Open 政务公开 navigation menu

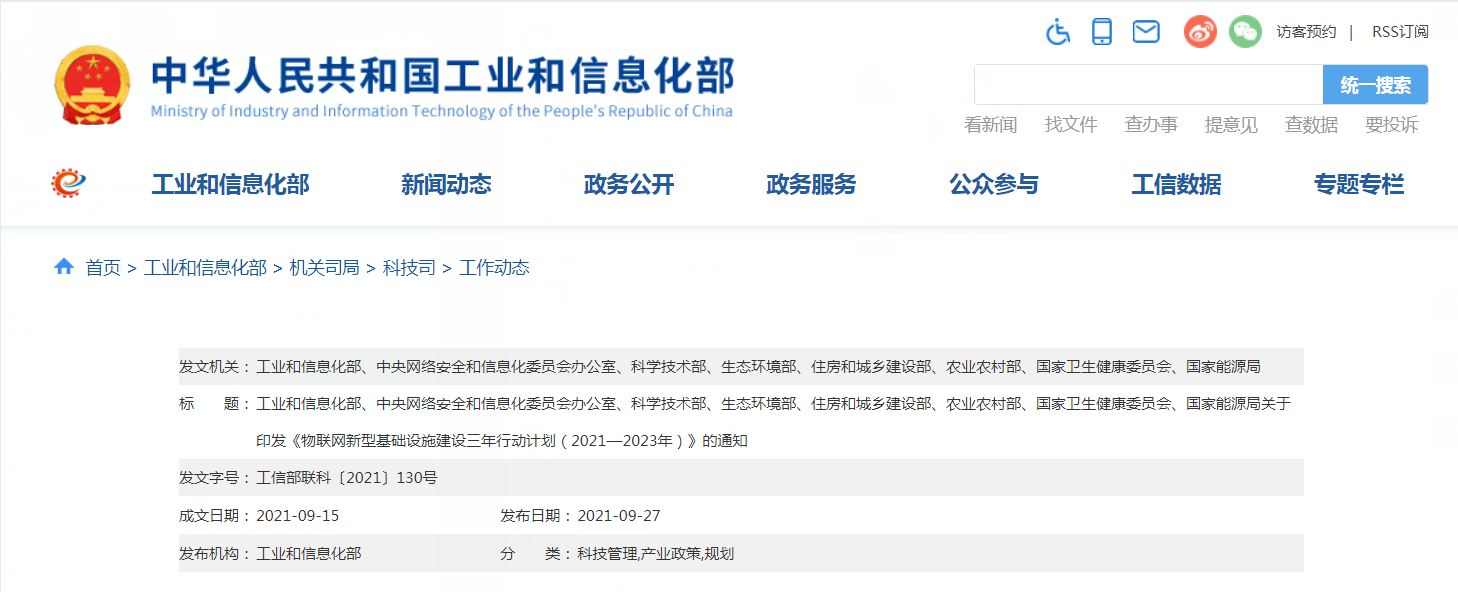tap(629, 184)
